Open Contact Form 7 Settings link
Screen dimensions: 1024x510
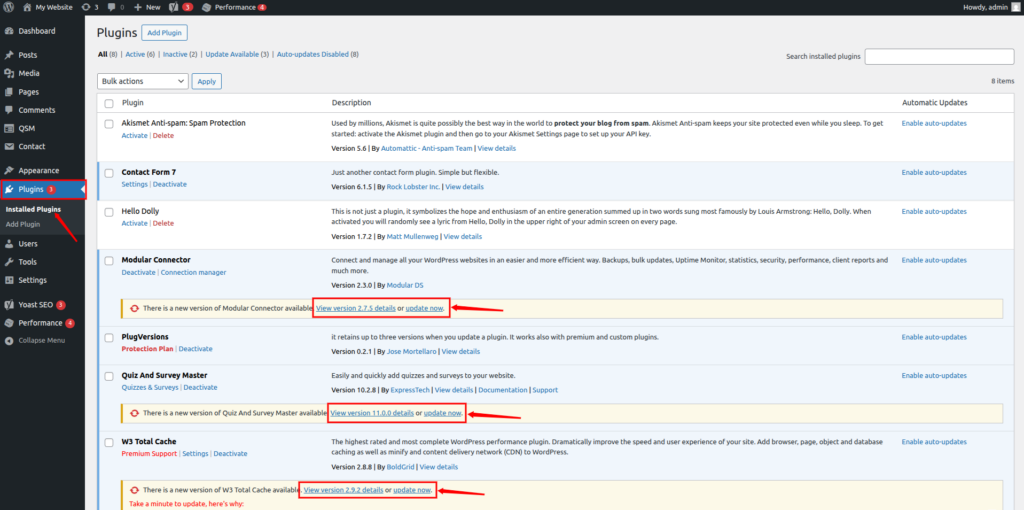coord(135,184)
